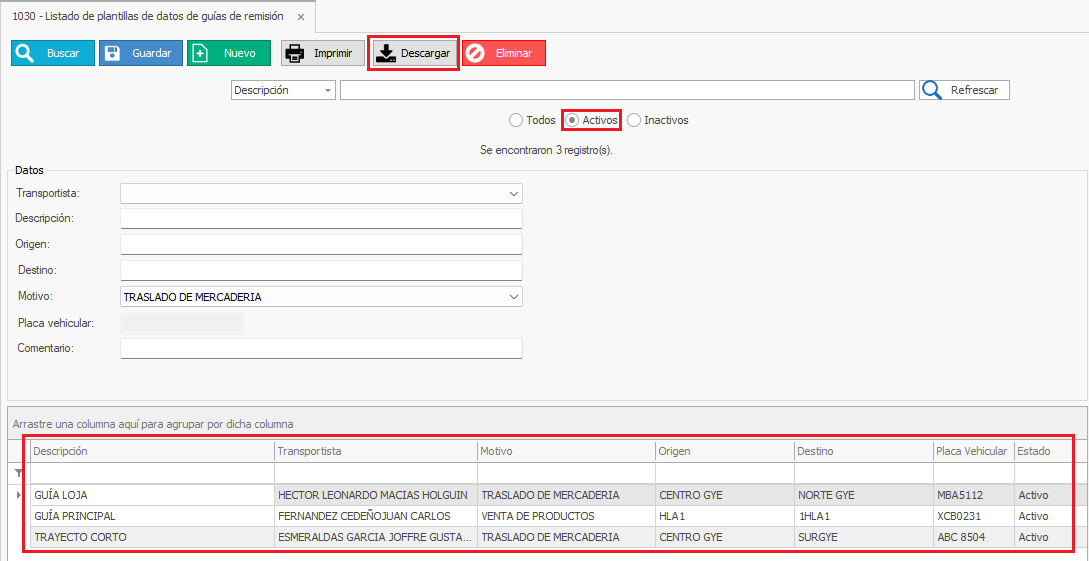Viewport: 1089px width, 561px height.
Task: Select the Todos radio button
Action: [x=516, y=120]
